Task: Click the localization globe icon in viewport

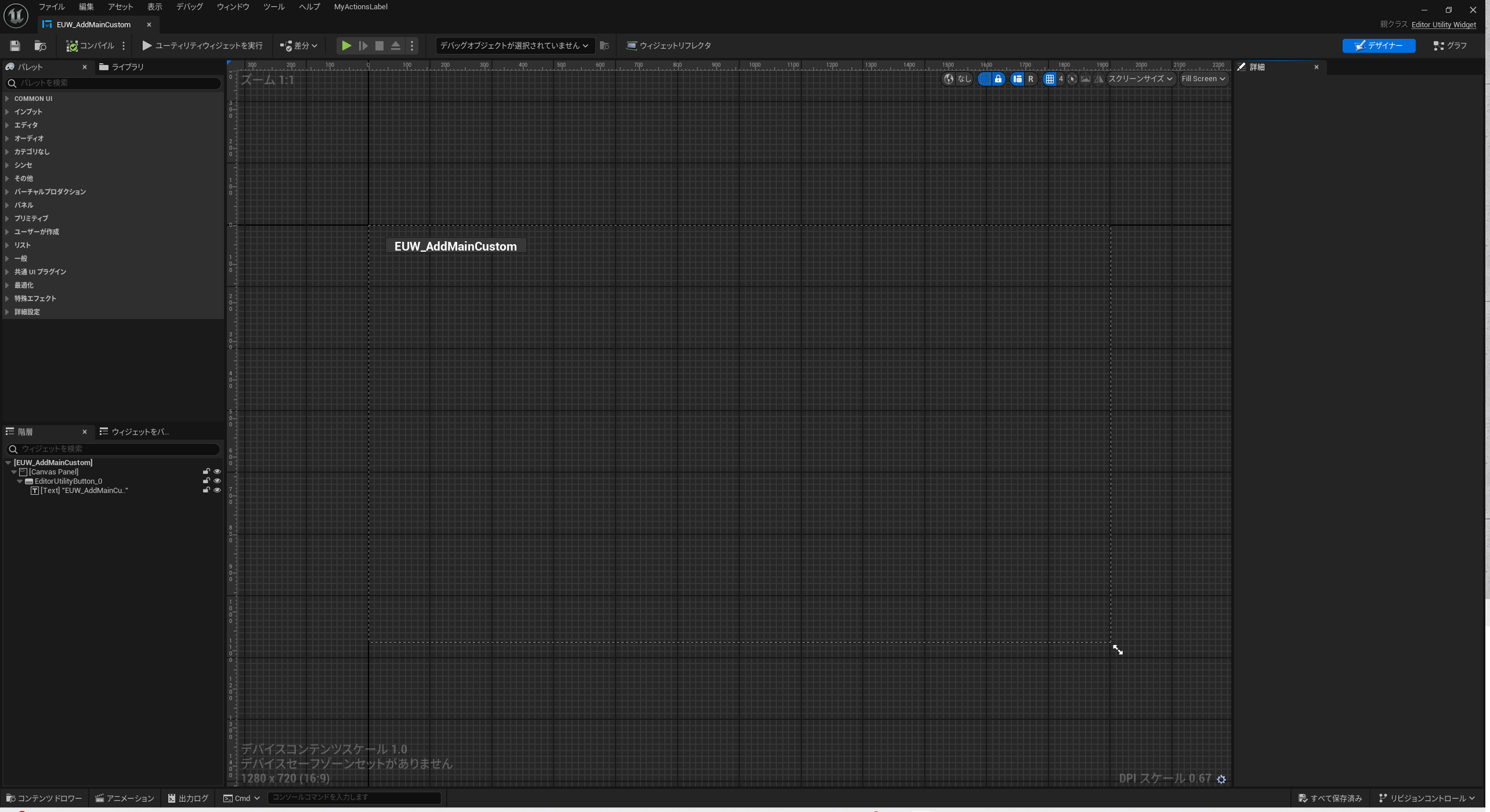Action: (x=949, y=79)
